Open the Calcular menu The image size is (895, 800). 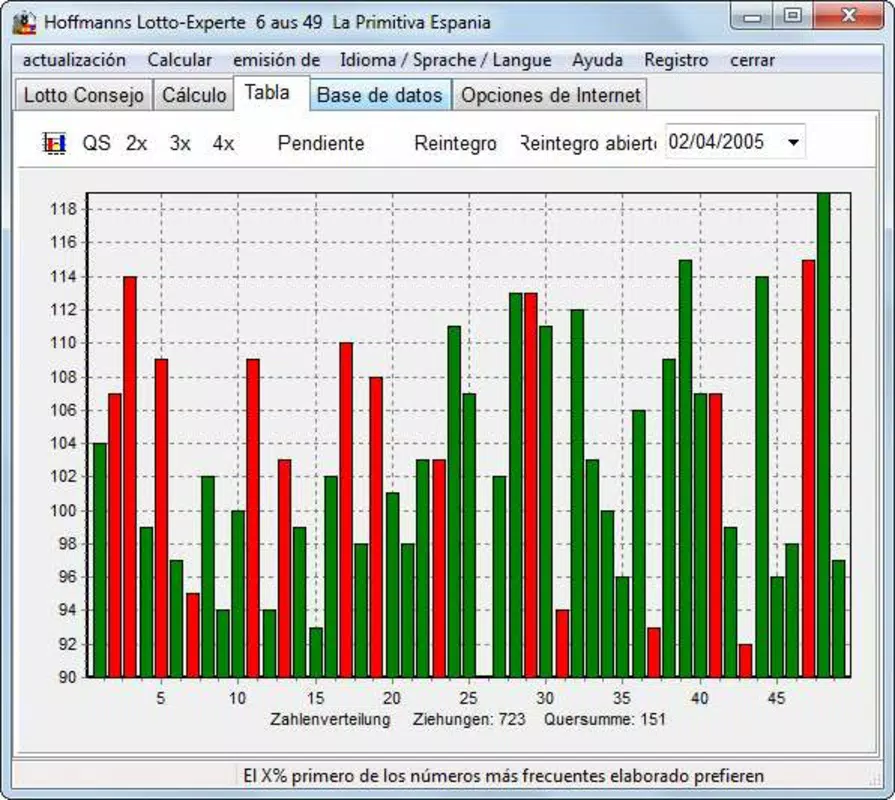tap(179, 60)
